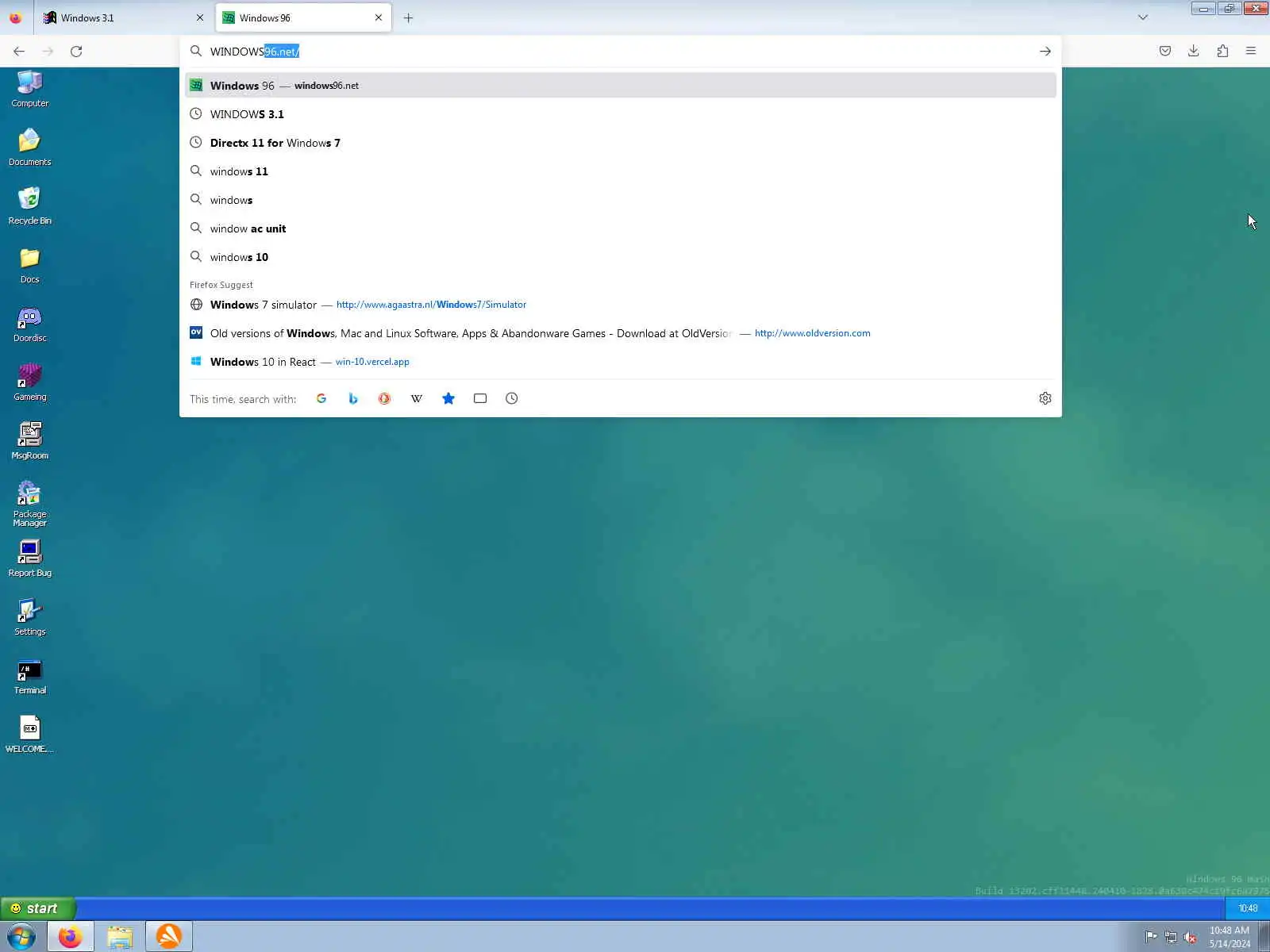Open the network tray icon
Viewport: 1270px width, 952px height.
(1171, 937)
